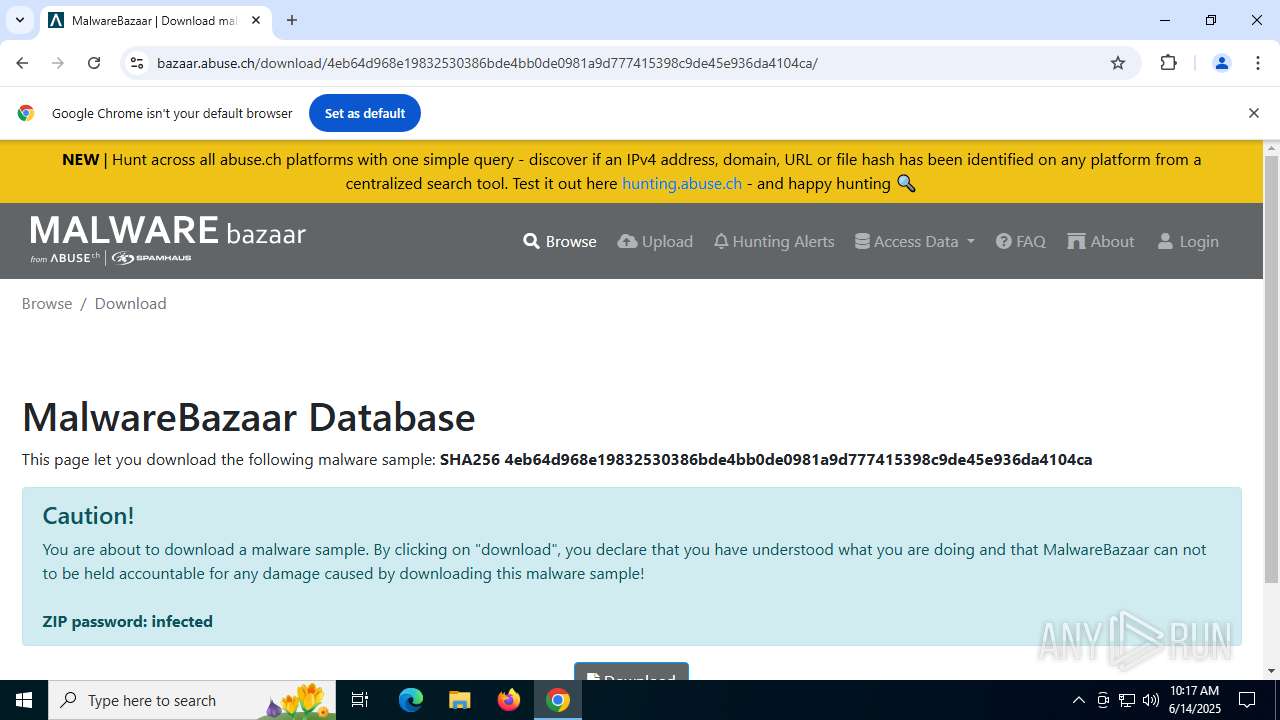View site information icon in address bar
Screen dimensions: 1280x720
(138, 63)
